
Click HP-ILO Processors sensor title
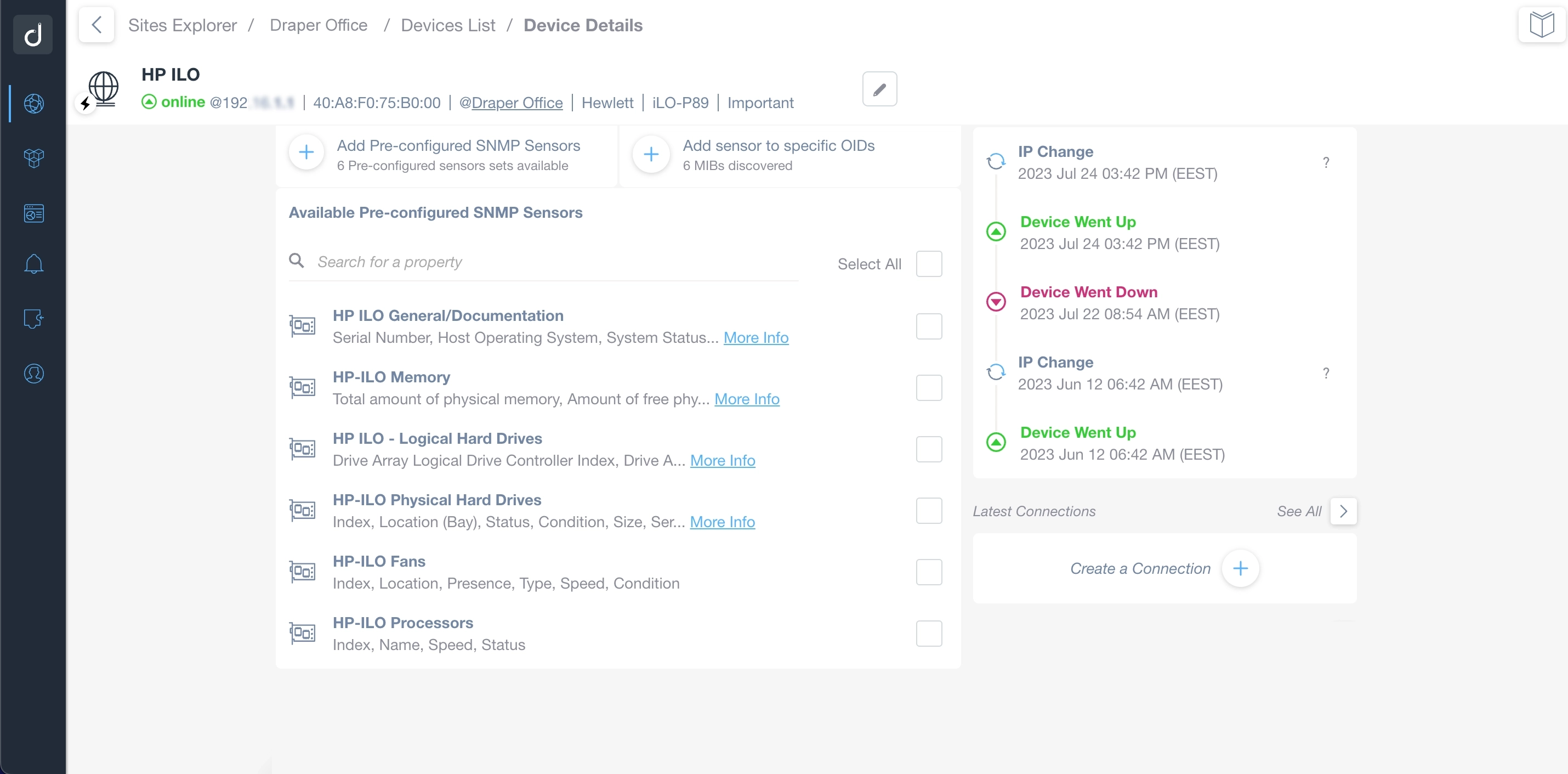click(402, 623)
